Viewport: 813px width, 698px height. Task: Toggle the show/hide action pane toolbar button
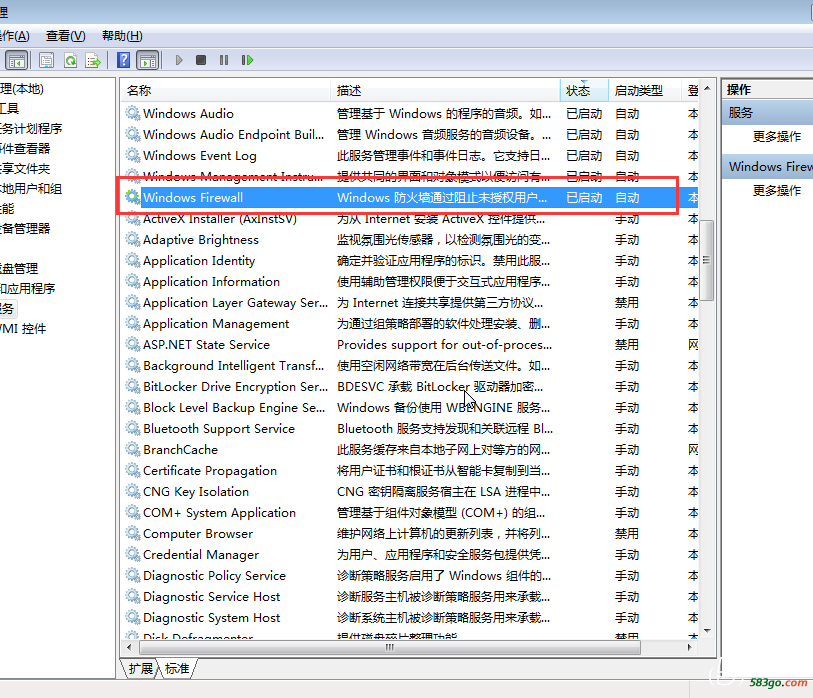[x=148, y=60]
